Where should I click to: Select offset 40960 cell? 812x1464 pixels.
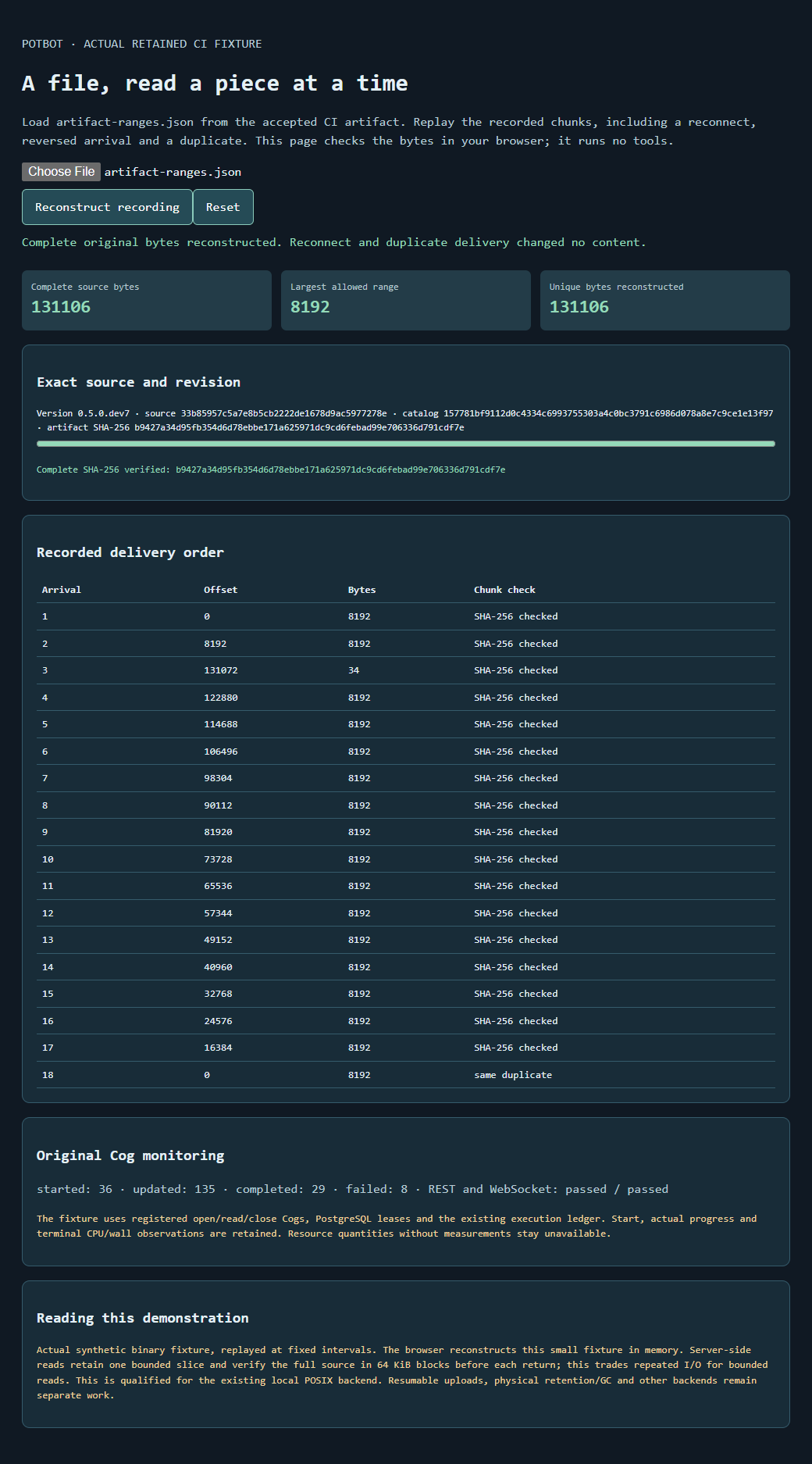[218, 967]
